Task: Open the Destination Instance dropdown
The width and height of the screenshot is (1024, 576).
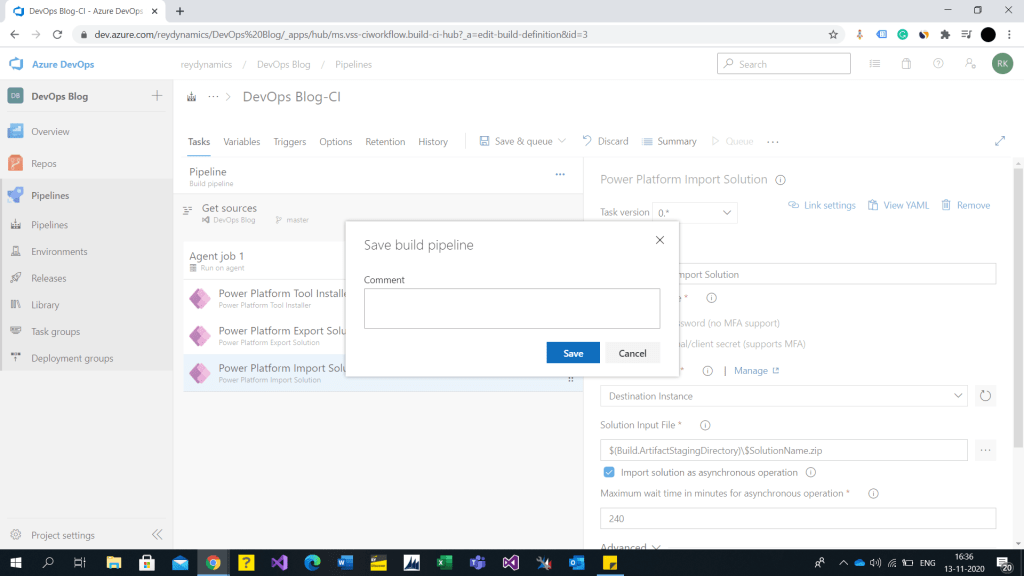Action: click(x=783, y=396)
